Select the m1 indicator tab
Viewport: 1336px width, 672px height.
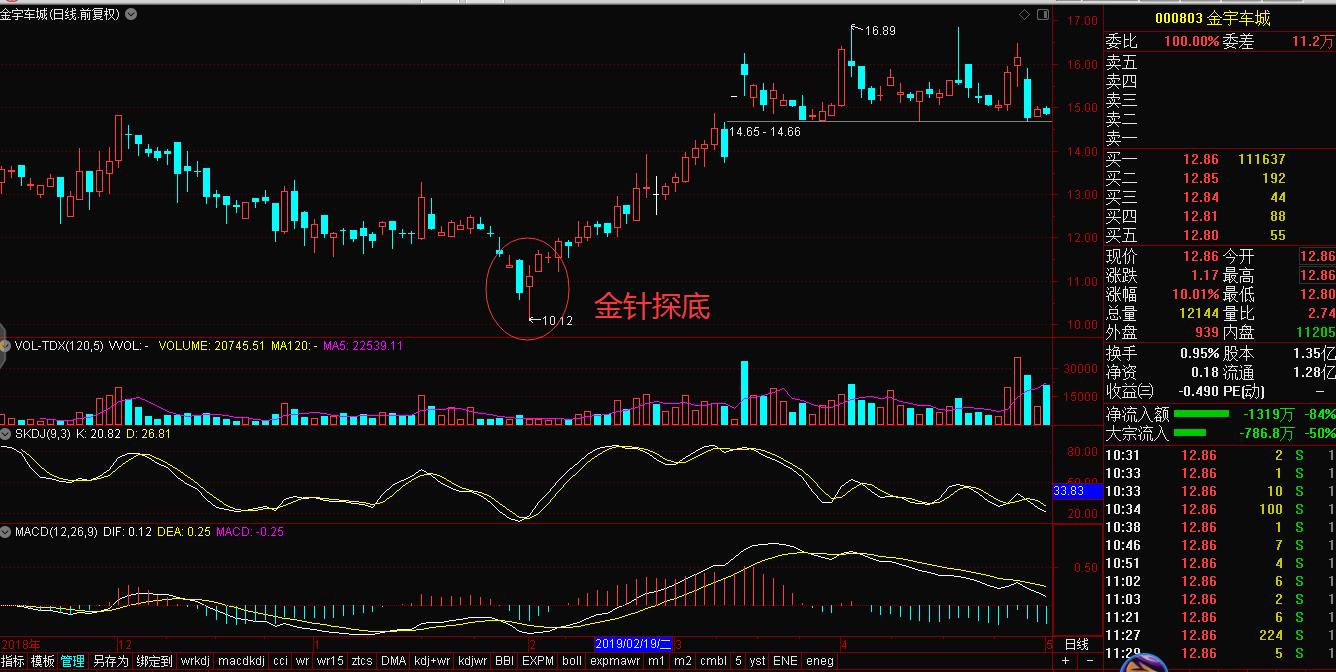coord(656,661)
